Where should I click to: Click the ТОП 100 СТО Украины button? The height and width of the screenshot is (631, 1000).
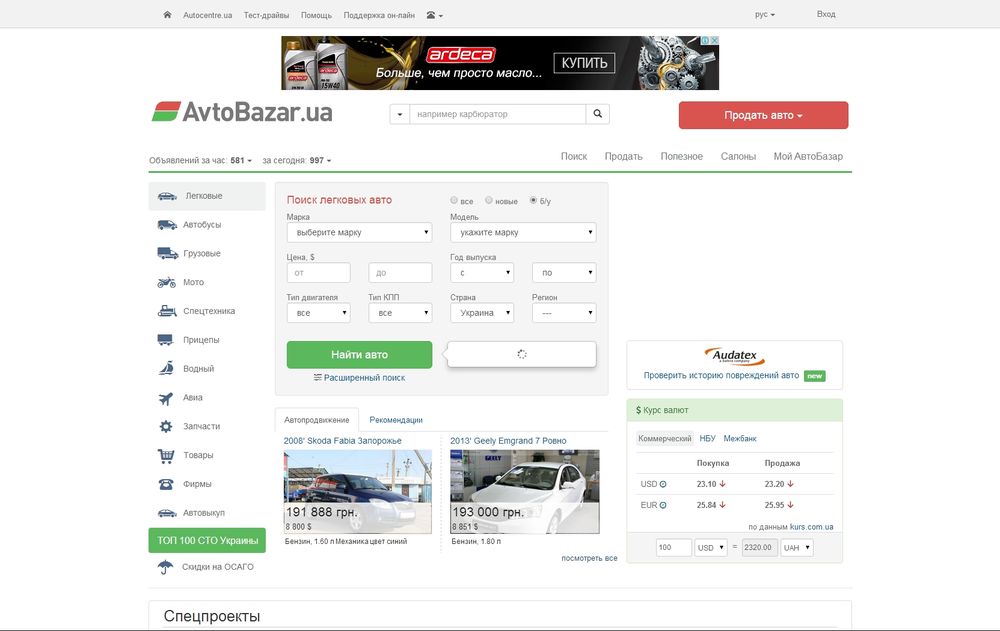(207, 540)
